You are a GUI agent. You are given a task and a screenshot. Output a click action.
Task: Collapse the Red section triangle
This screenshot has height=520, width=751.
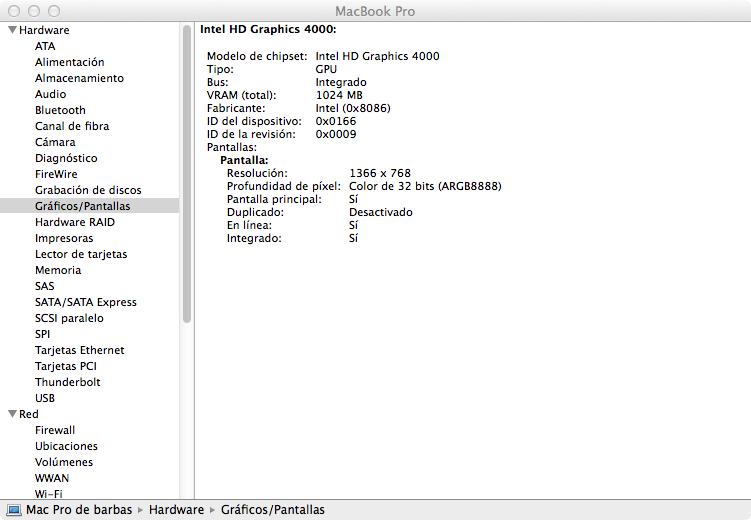(12, 414)
